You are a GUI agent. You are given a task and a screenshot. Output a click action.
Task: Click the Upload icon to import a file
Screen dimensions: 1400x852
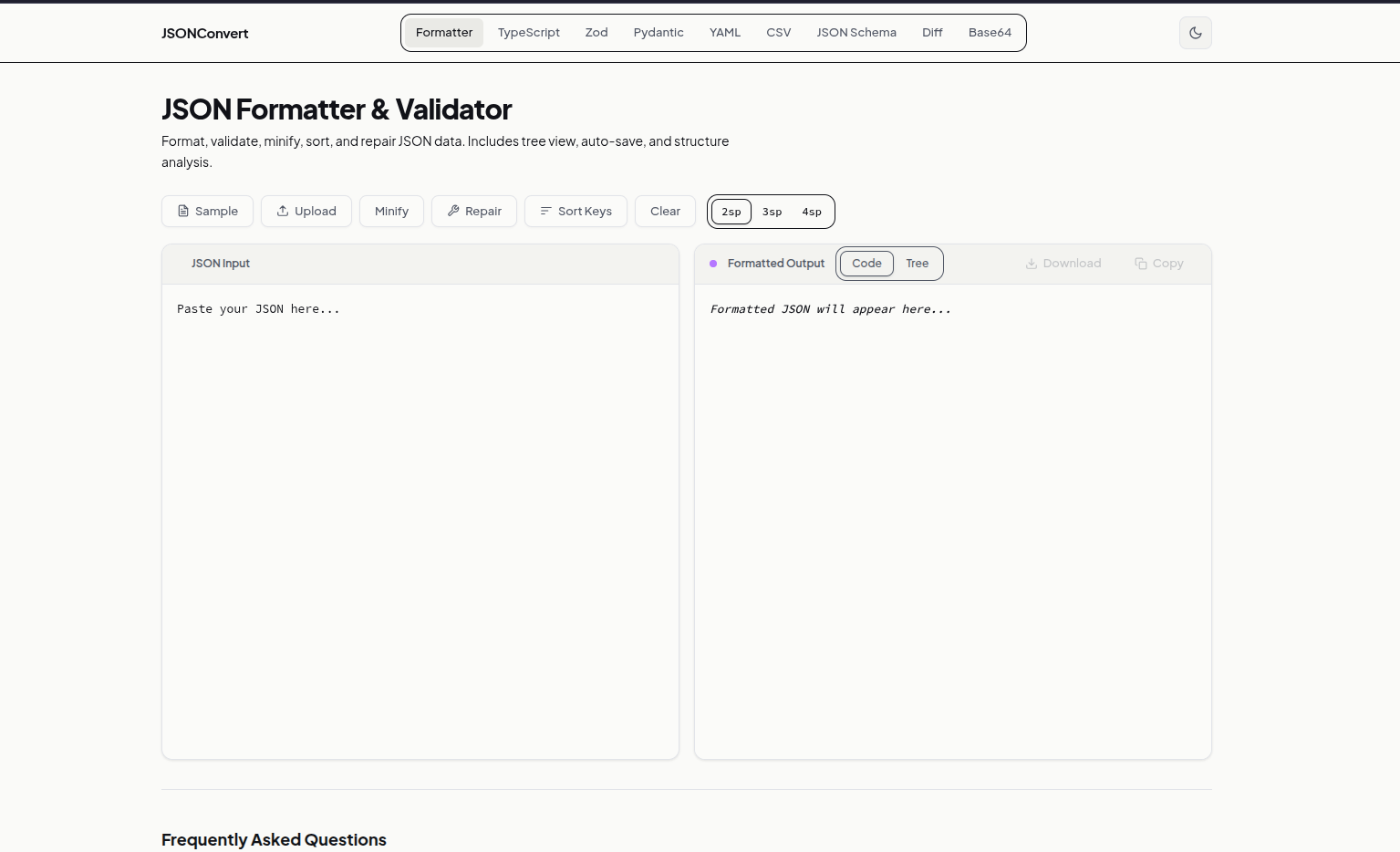click(283, 211)
